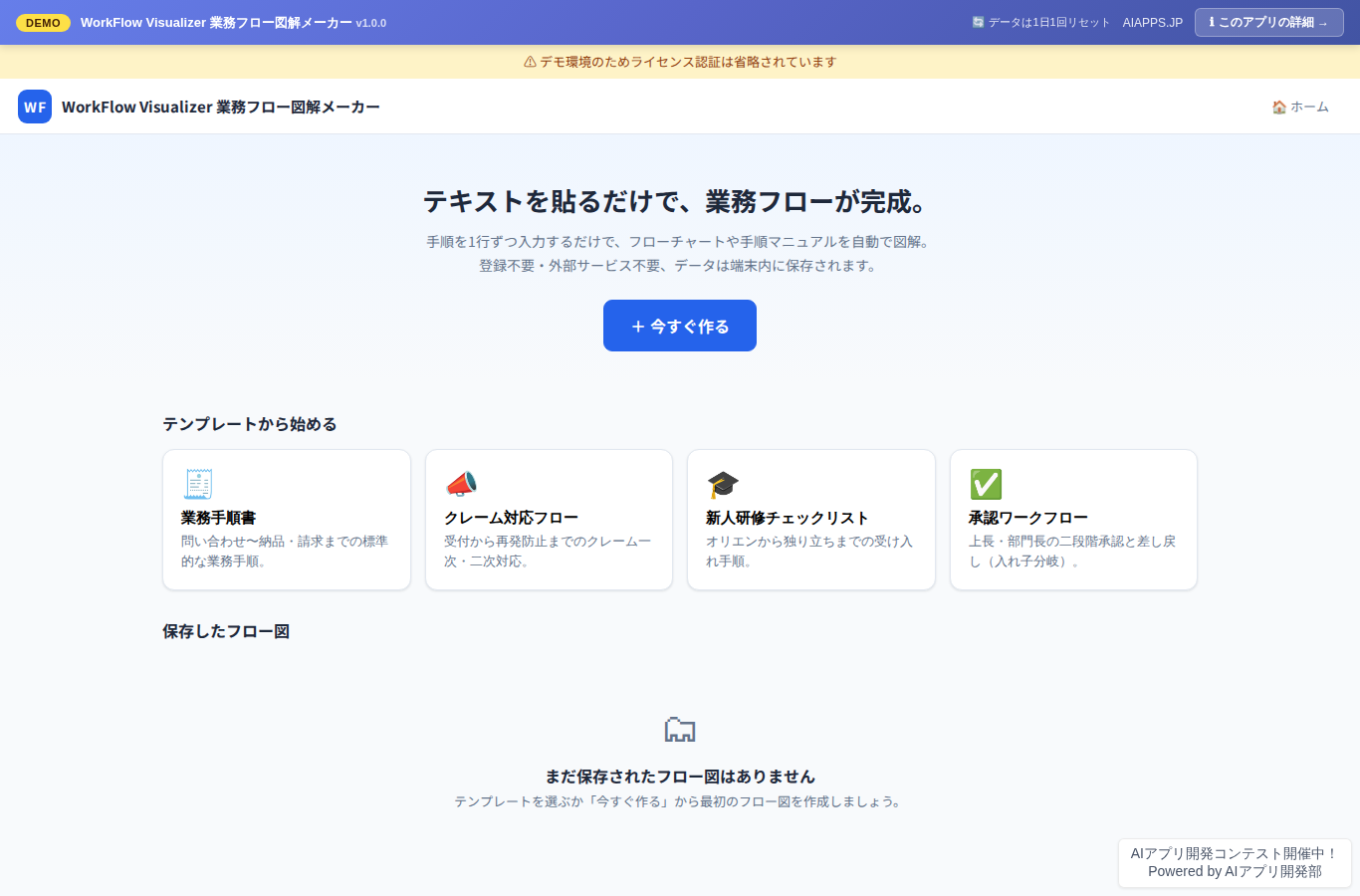The height and width of the screenshot is (896, 1360).
Task: Click the 新人研修チェックリスト description text
Action: (x=809, y=552)
